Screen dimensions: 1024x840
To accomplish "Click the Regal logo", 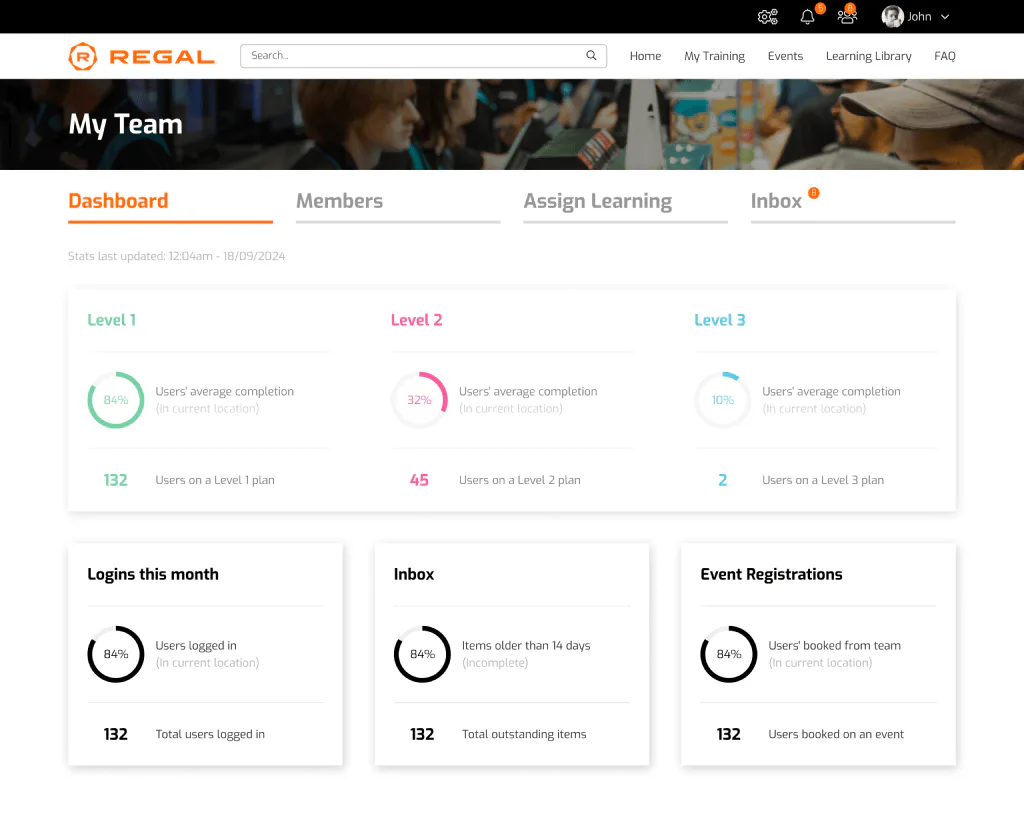I will point(142,57).
